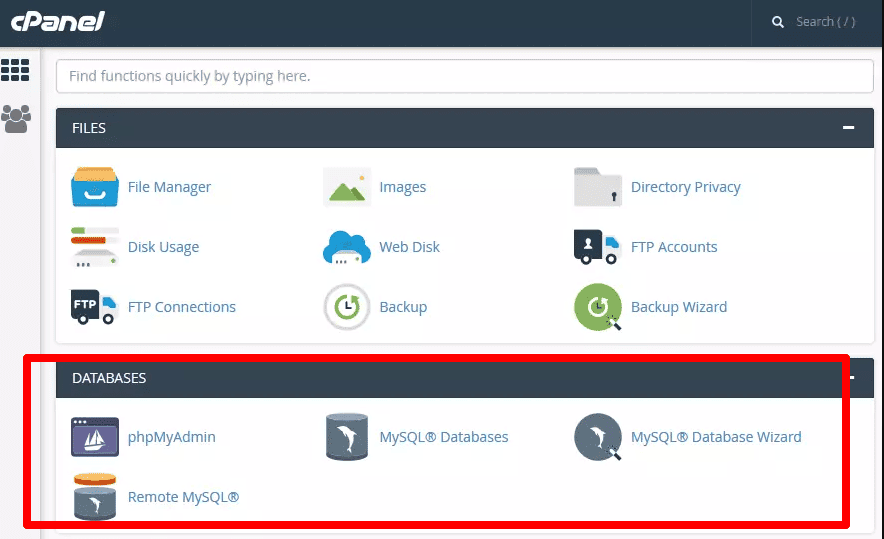Open the Backup link

pos(403,307)
